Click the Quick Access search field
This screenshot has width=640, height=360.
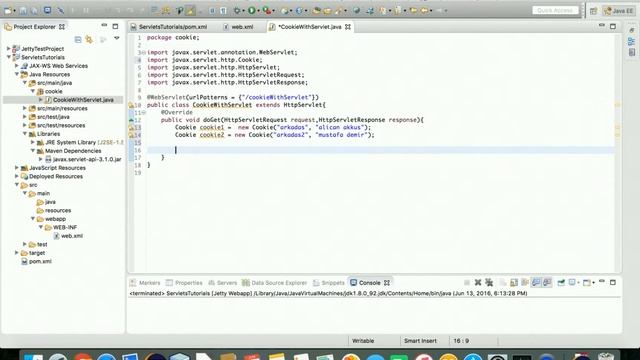556,10
